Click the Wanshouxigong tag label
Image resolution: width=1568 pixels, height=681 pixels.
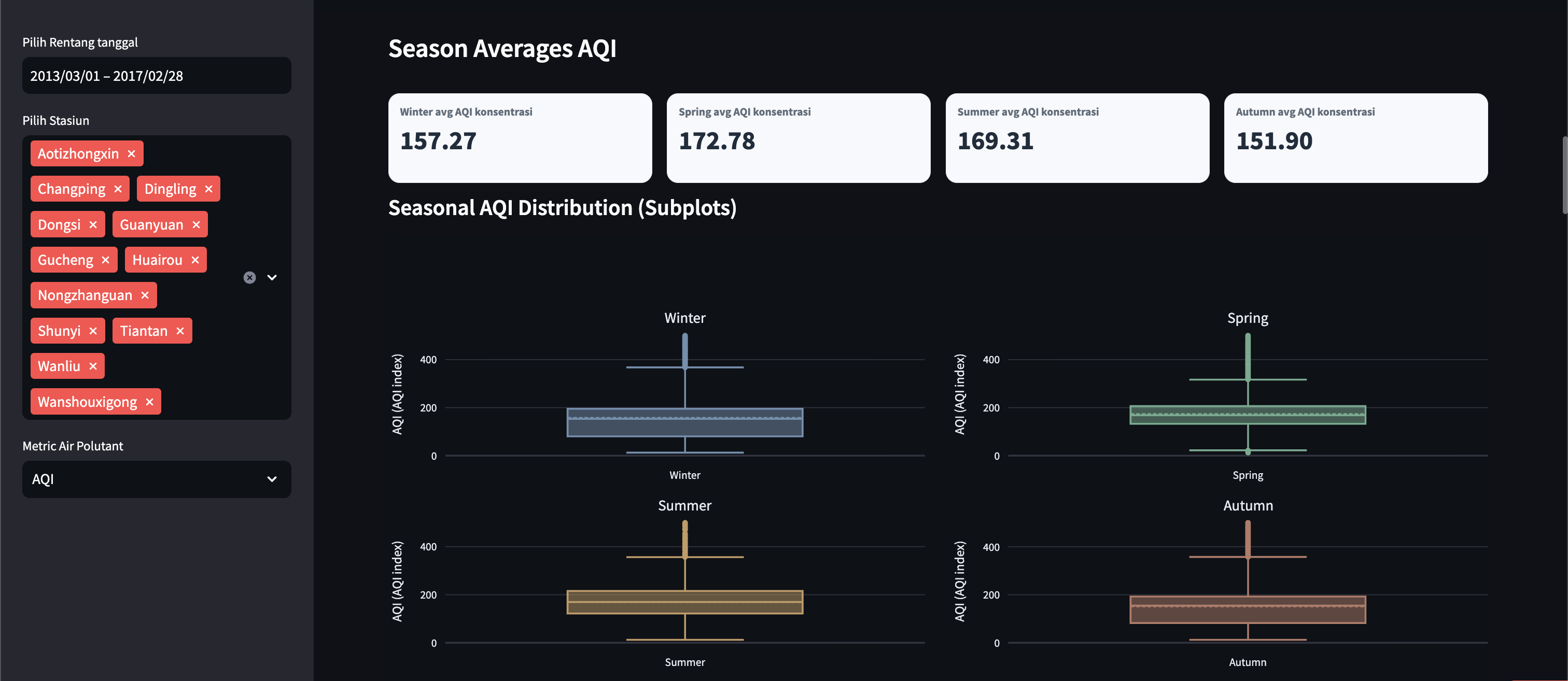(88, 402)
